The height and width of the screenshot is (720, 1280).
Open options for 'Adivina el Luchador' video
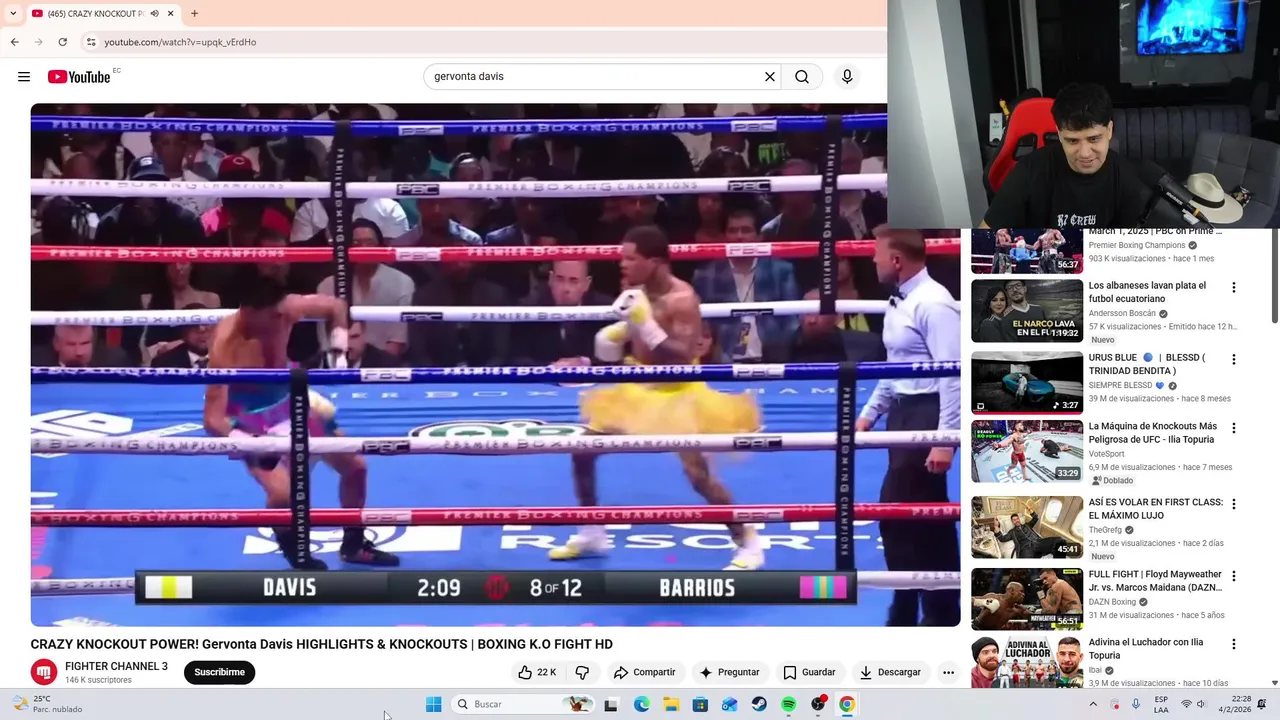point(1233,644)
